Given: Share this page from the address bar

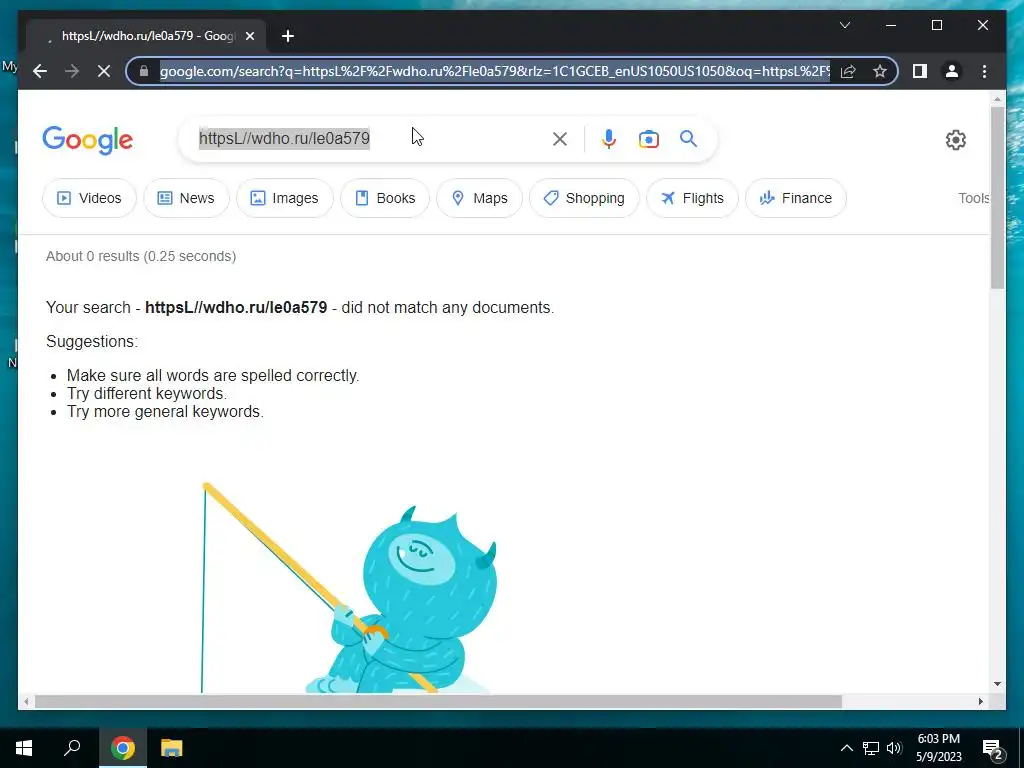Looking at the screenshot, I should click(x=848, y=71).
